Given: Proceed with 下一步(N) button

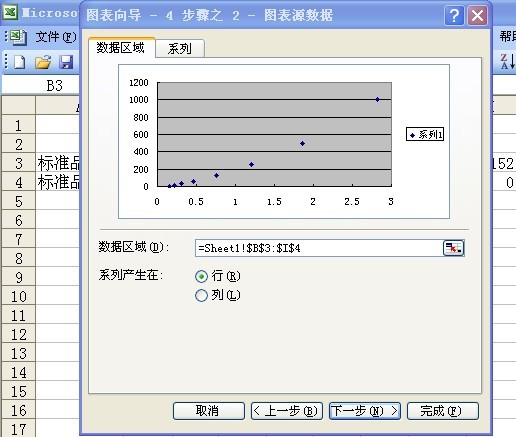Looking at the screenshot, I should pos(365,411).
